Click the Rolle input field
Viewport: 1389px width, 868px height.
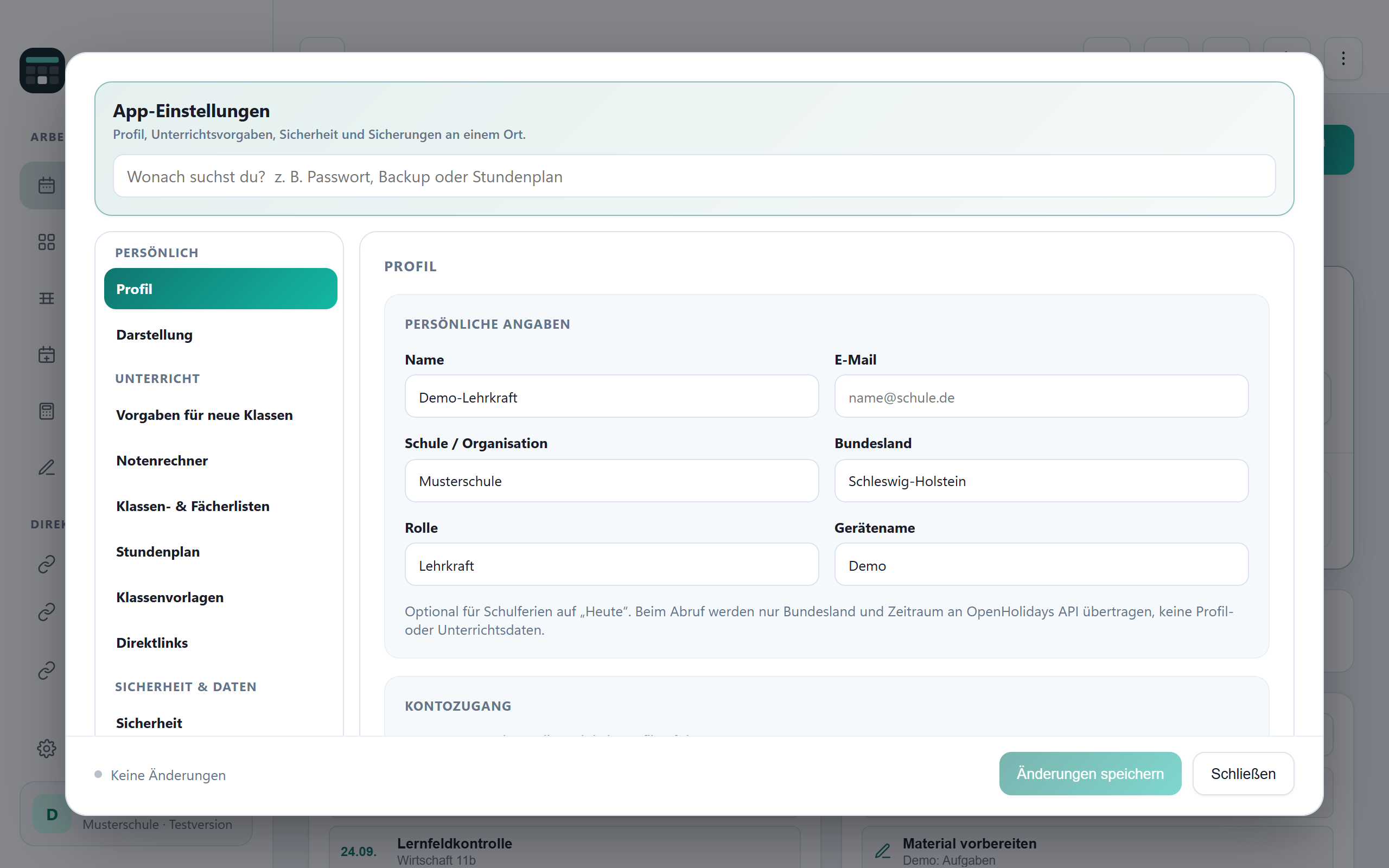[x=611, y=565]
